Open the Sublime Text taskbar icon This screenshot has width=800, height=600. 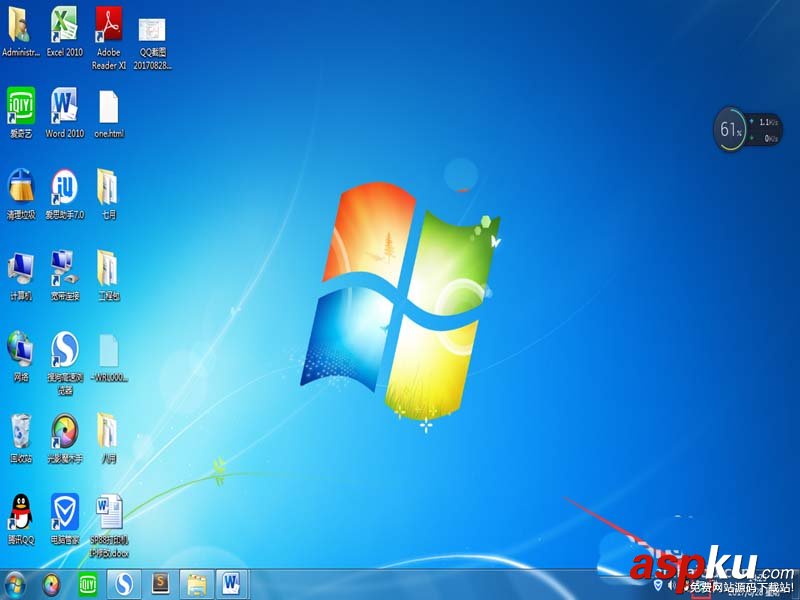tap(160, 585)
